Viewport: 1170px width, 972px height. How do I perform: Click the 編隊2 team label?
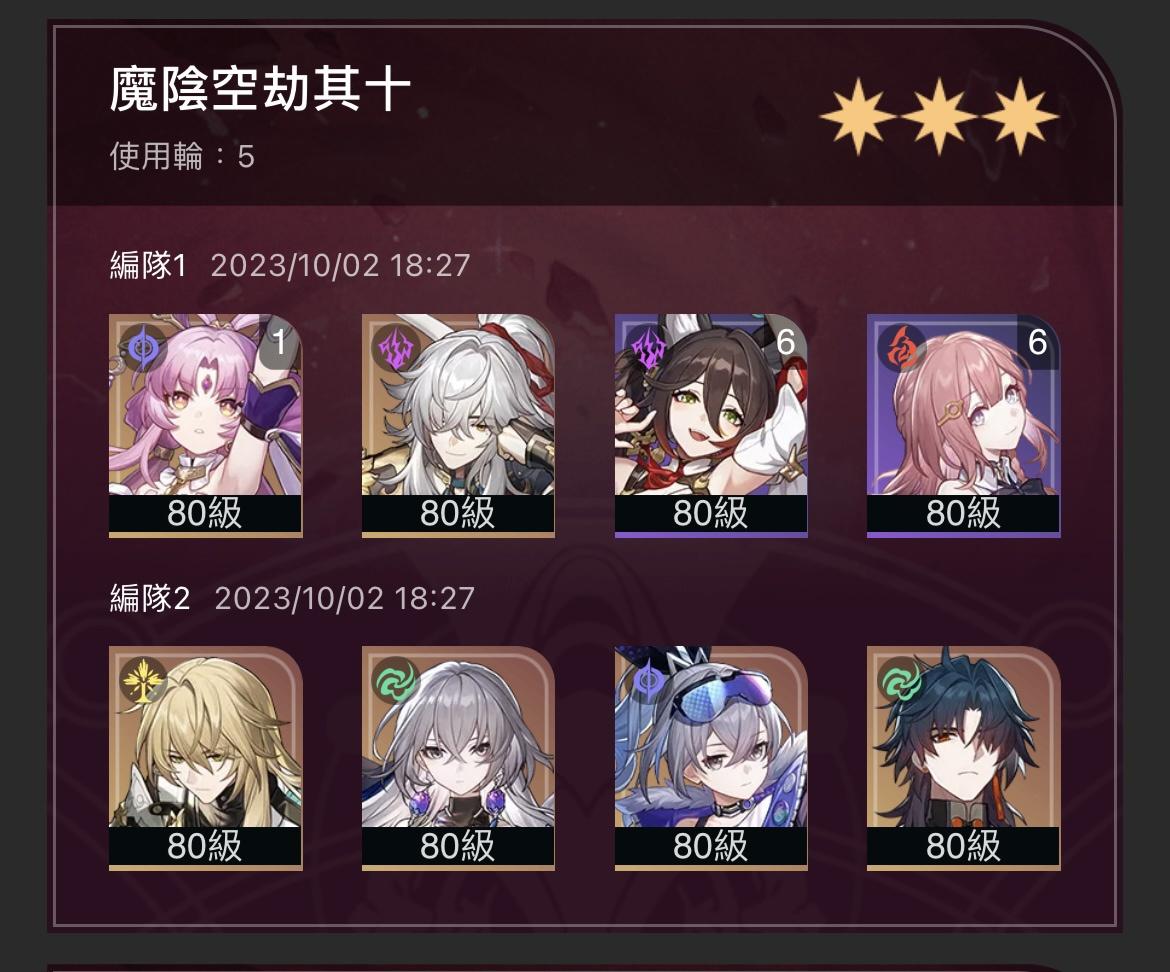click(x=149, y=598)
